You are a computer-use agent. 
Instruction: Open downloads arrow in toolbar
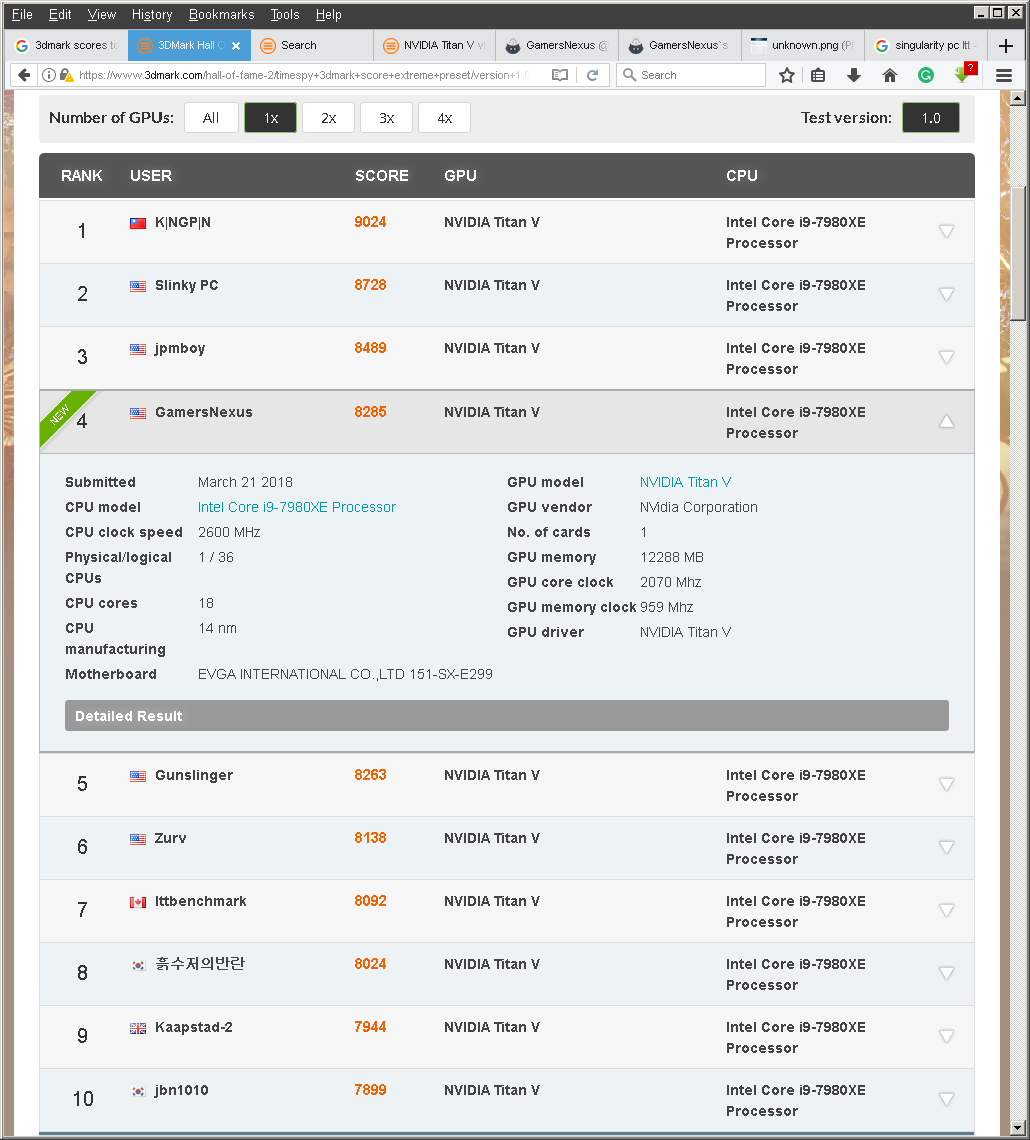pos(854,75)
